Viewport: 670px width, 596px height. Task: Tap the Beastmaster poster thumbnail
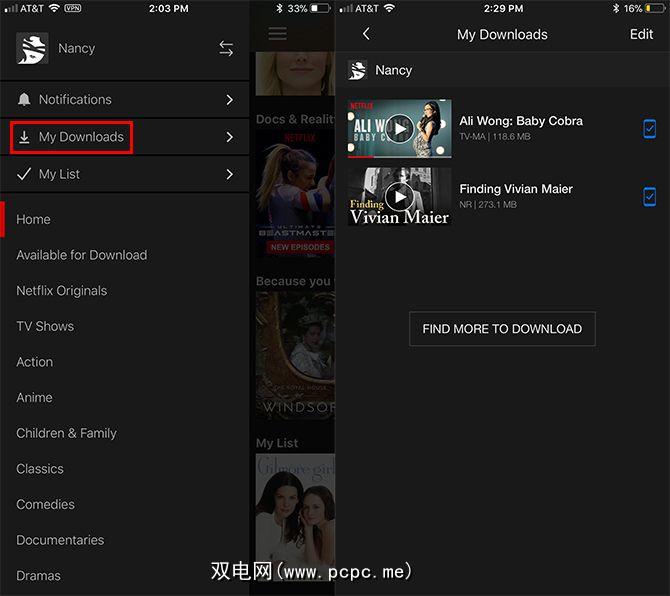295,194
